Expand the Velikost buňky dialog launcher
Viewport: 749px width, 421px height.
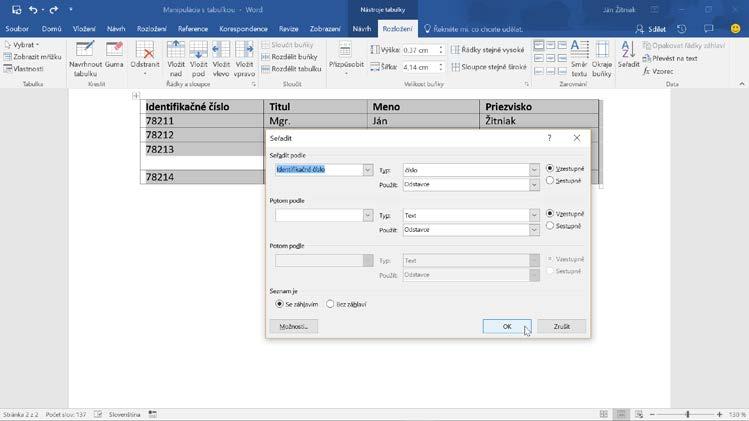pos(527,84)
